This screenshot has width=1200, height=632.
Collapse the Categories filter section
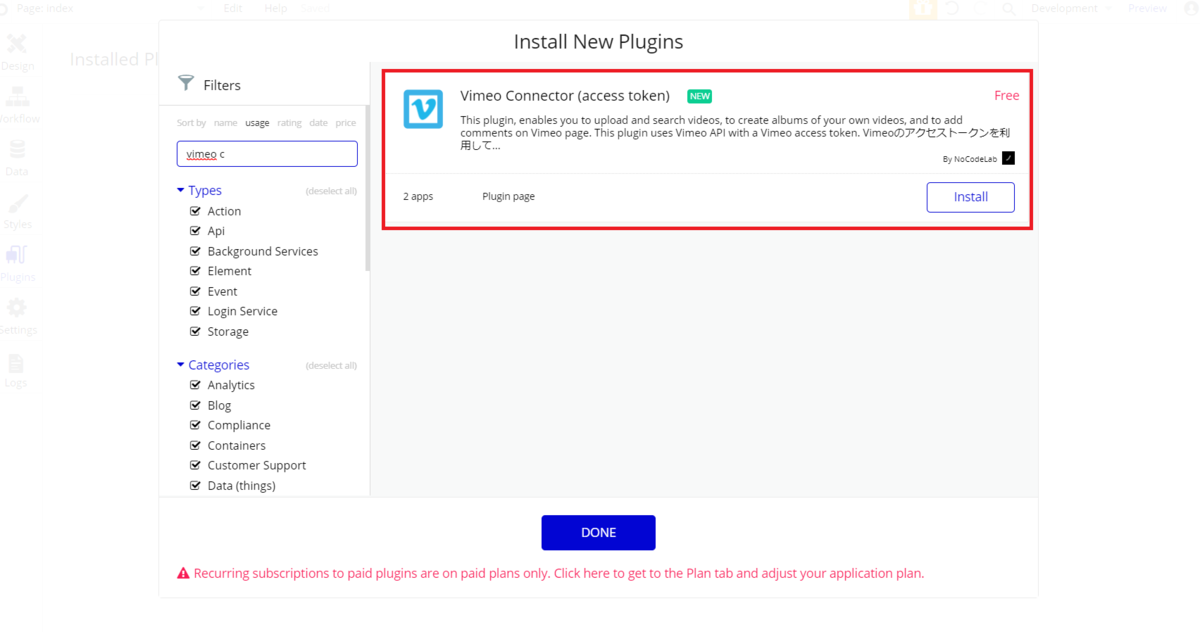click(213, 365)
